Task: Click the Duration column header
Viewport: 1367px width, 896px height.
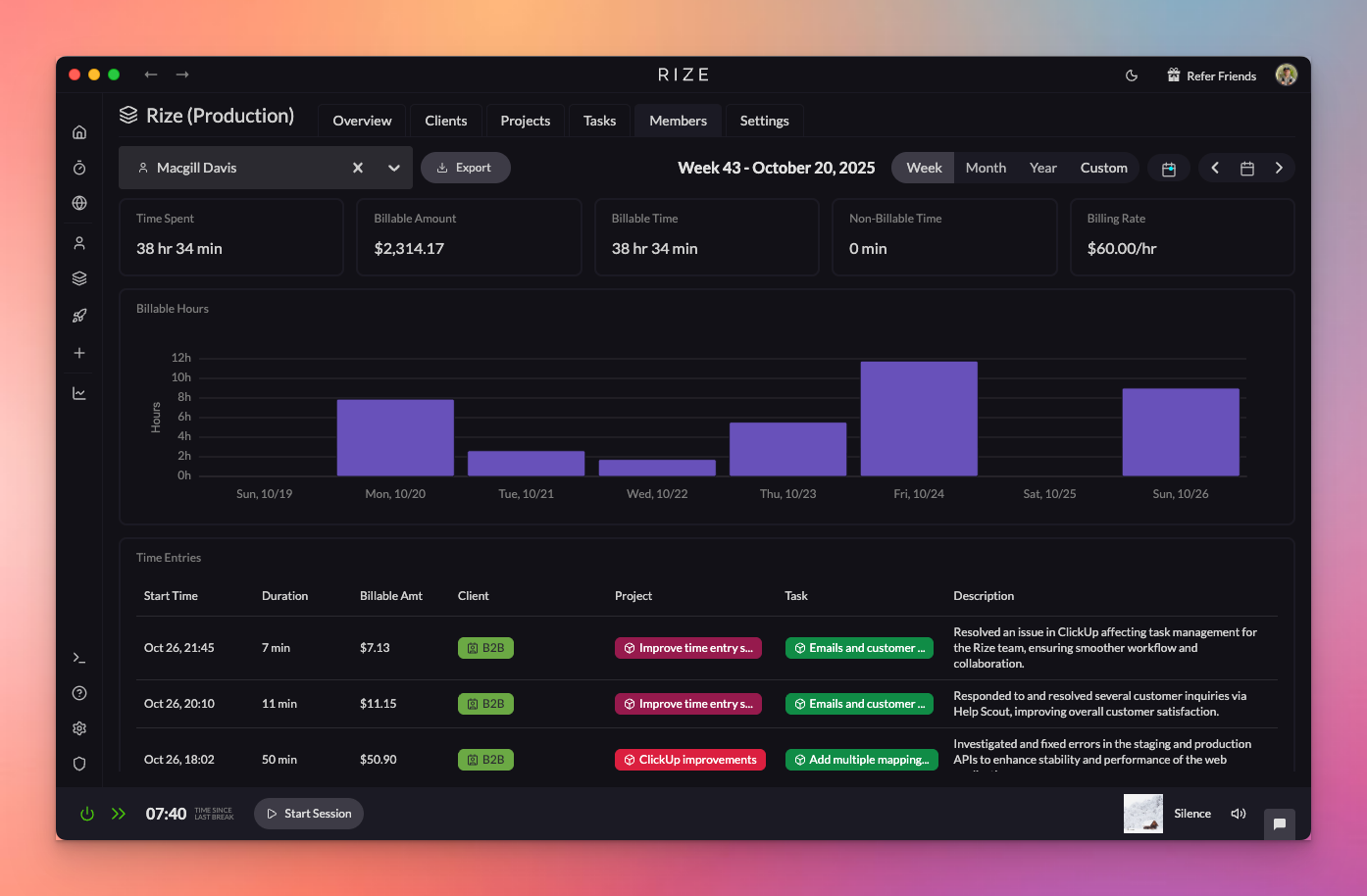Action: pos(284,596)
